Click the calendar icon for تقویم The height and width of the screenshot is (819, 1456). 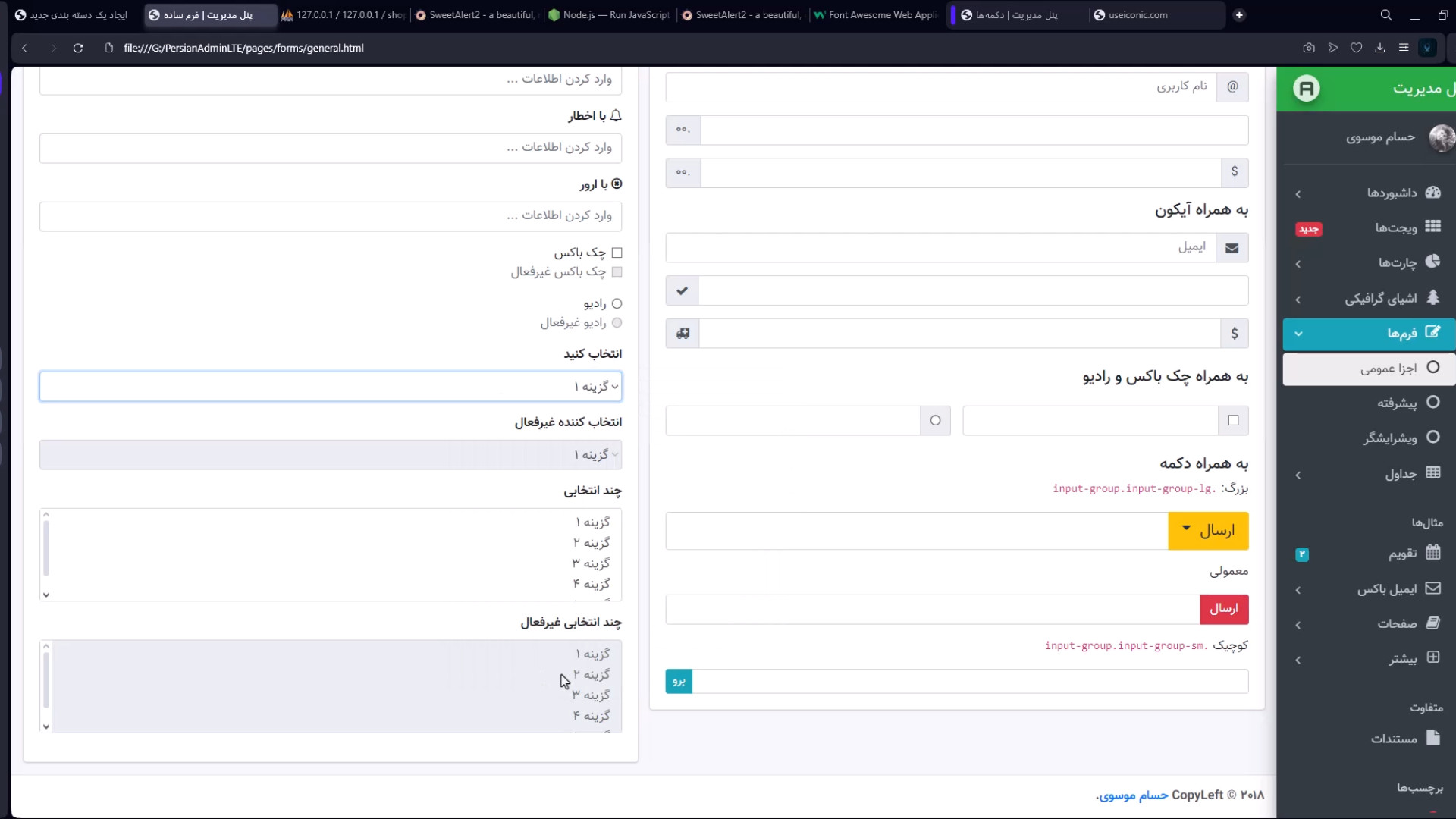coord(1432,552)
